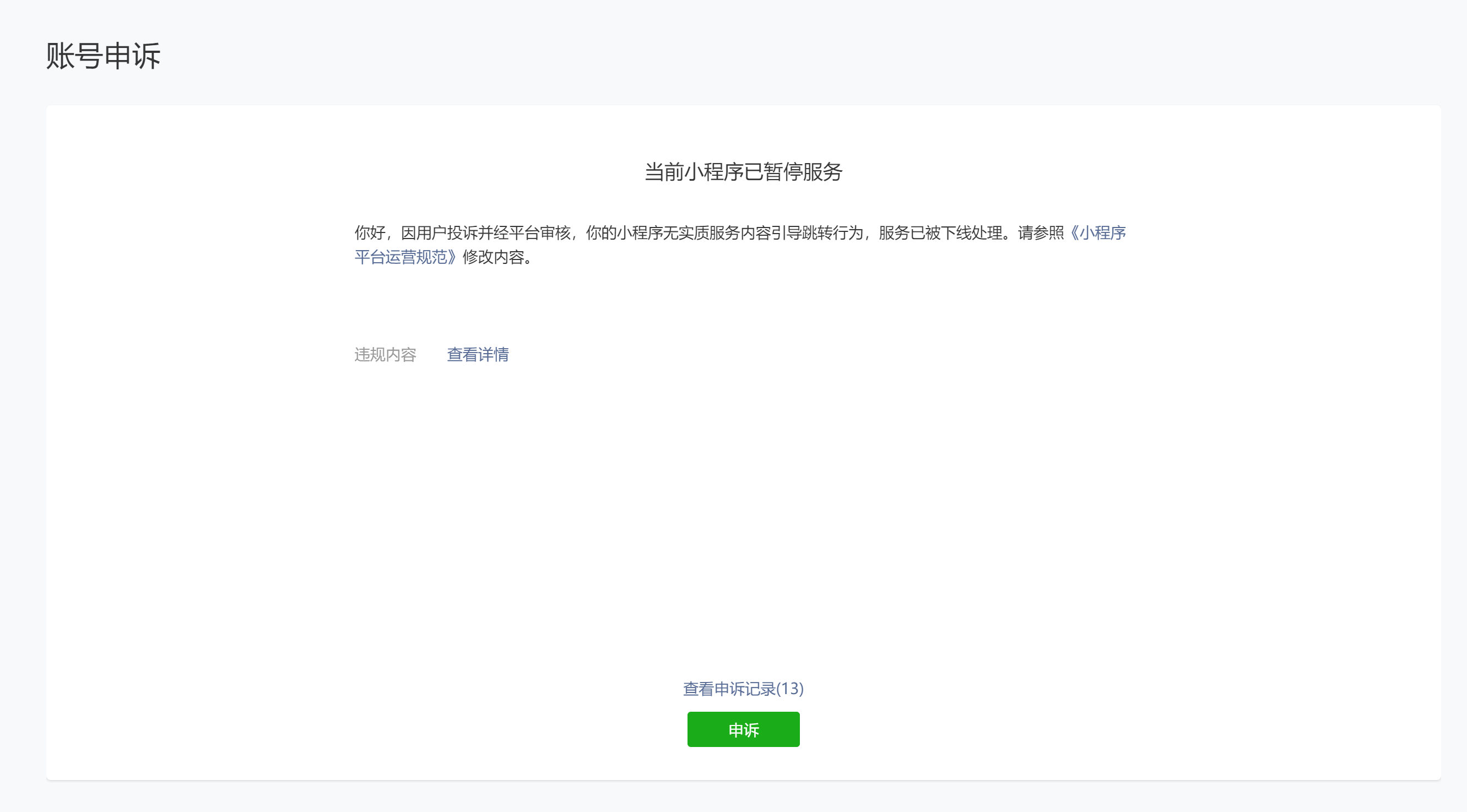Viewport: 1467px width, 812px height.
Task: Click the 账号申诉 page title
Action: point(103,56)
